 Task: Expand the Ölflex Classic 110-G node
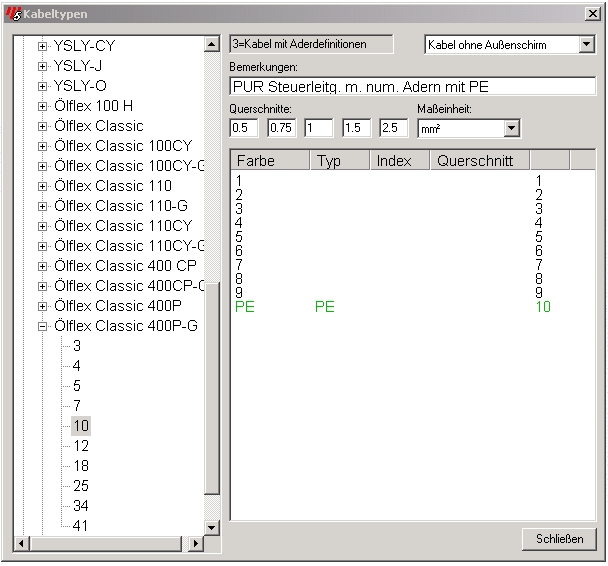pos(42,207)
